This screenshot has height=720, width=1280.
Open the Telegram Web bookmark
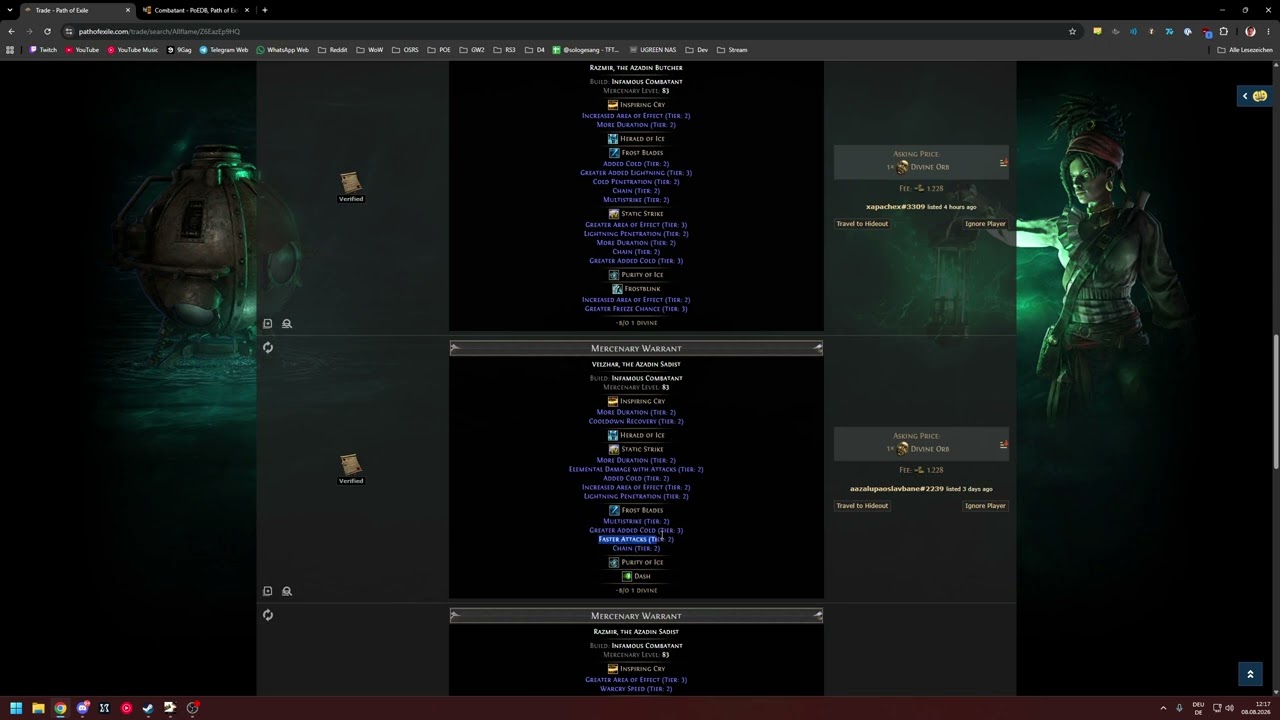(223, 49)
